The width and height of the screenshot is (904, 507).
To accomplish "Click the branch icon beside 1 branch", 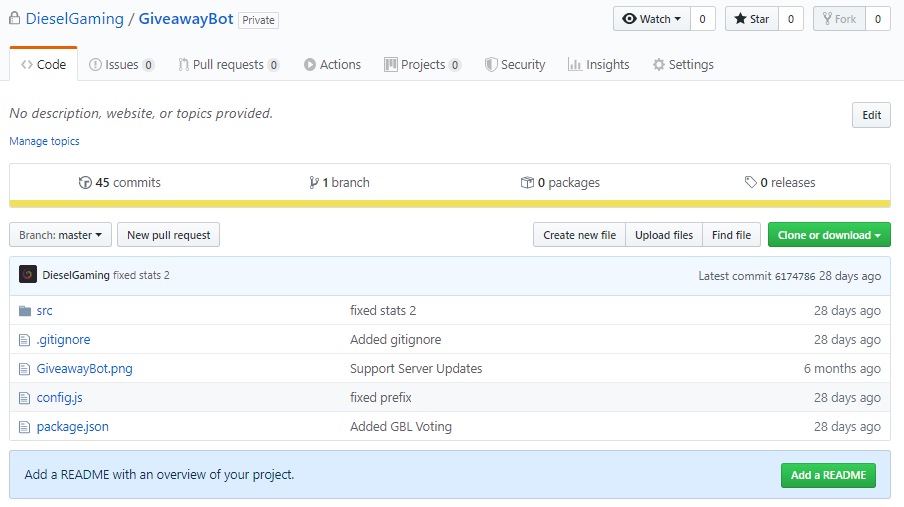I will coord(314,183).
